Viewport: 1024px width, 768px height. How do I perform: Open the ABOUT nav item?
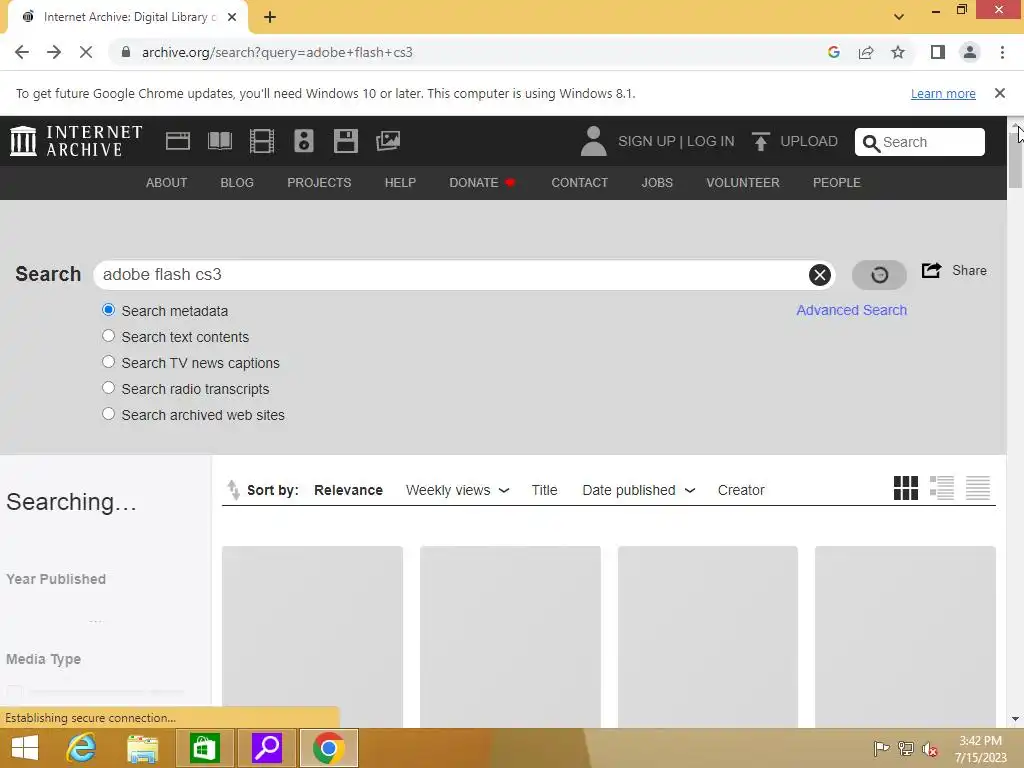[167, 183]
